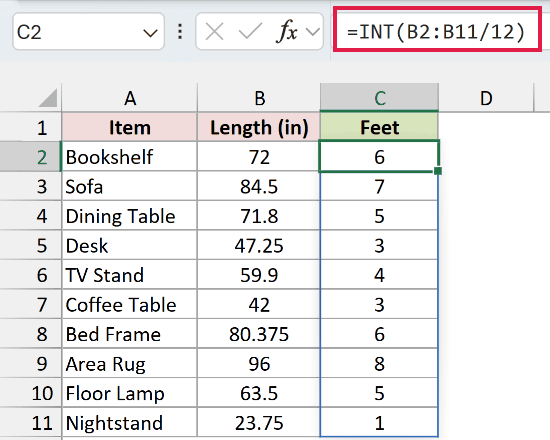Select row 7 header

point(31,304)
